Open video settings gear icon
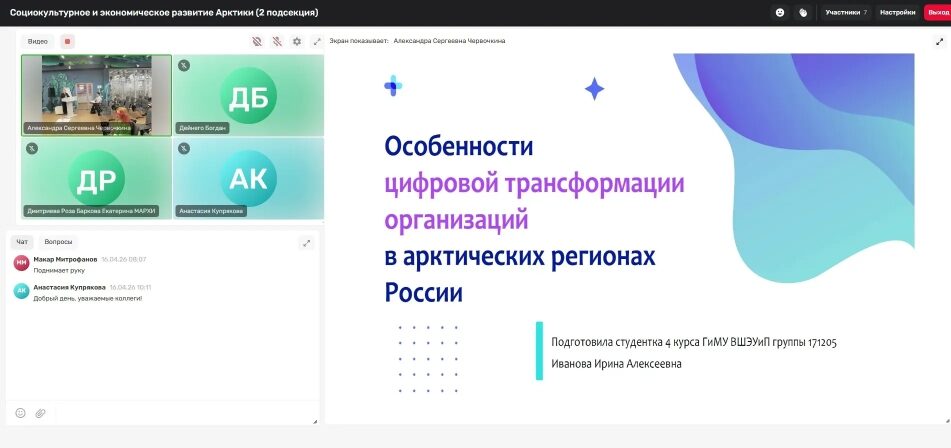 click(297, 41)
